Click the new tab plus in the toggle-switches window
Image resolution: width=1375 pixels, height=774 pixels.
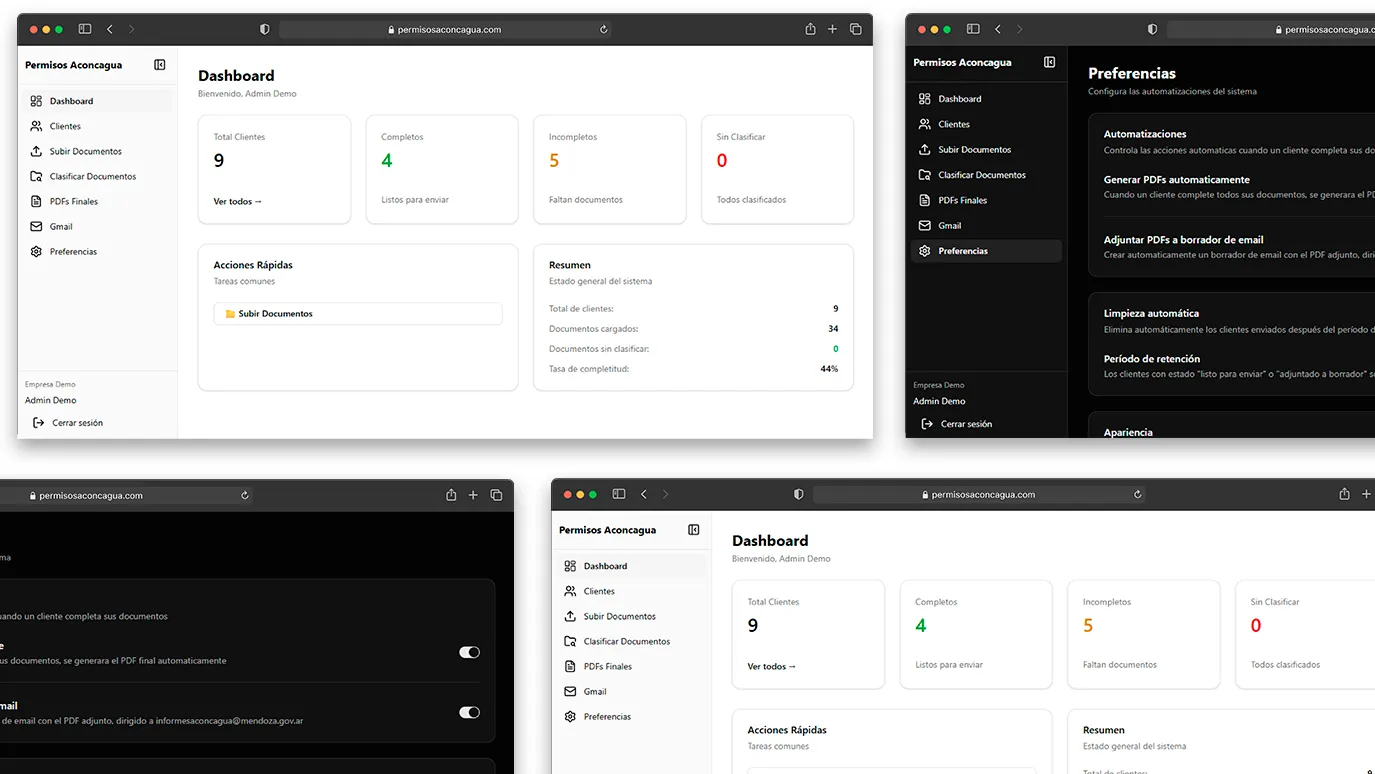click(473, 495)
